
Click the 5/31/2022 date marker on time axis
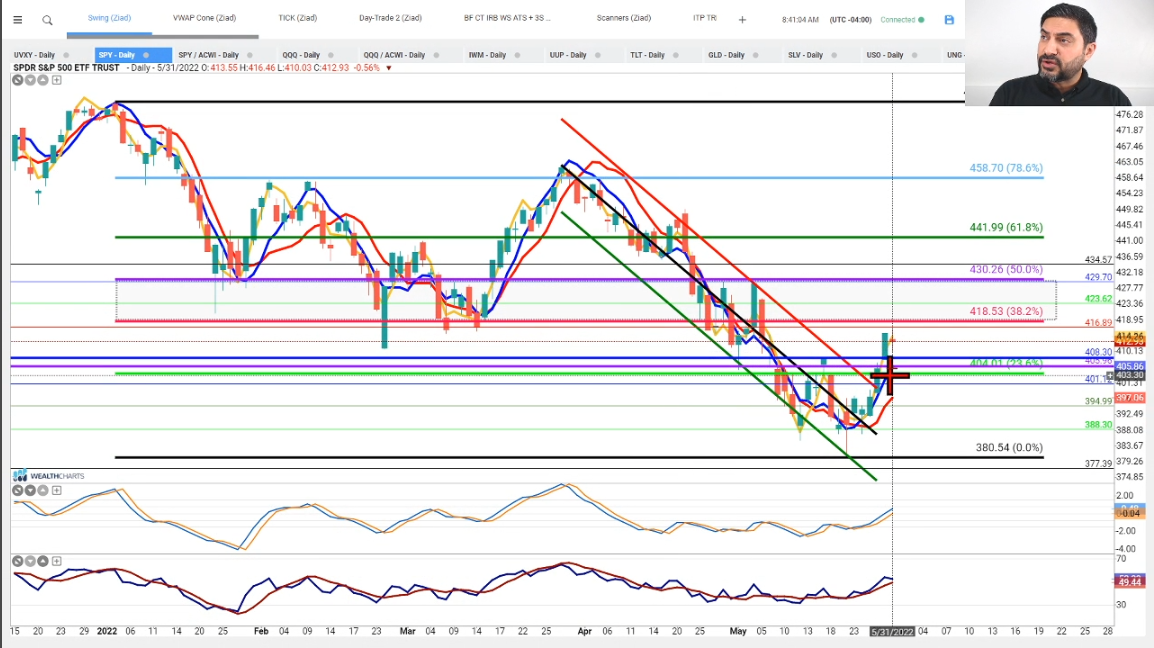coord(892,632)
